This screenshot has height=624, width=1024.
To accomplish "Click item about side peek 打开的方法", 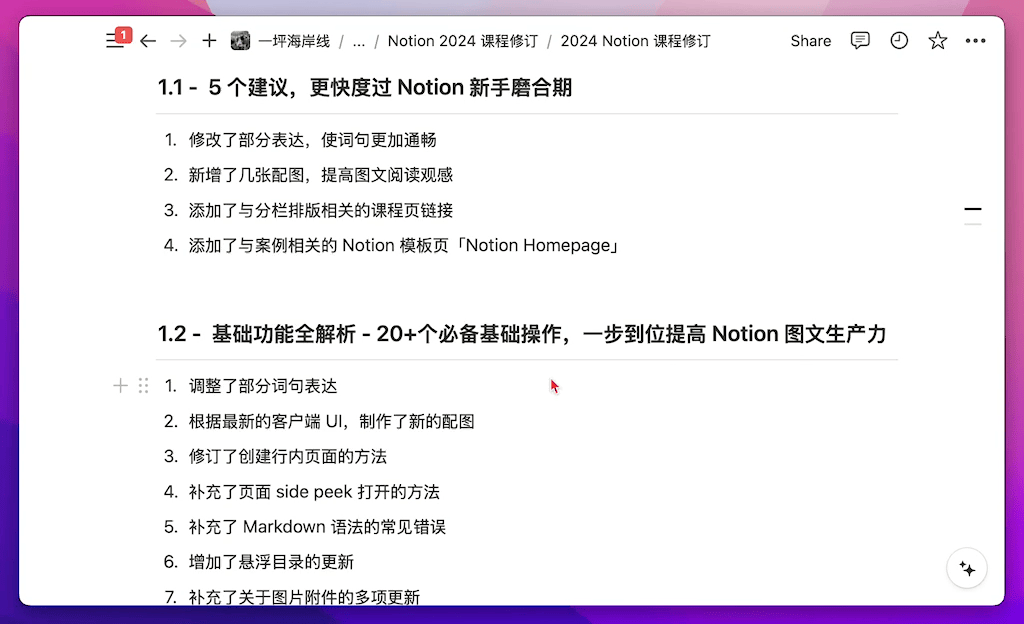I will pos(314,491).
